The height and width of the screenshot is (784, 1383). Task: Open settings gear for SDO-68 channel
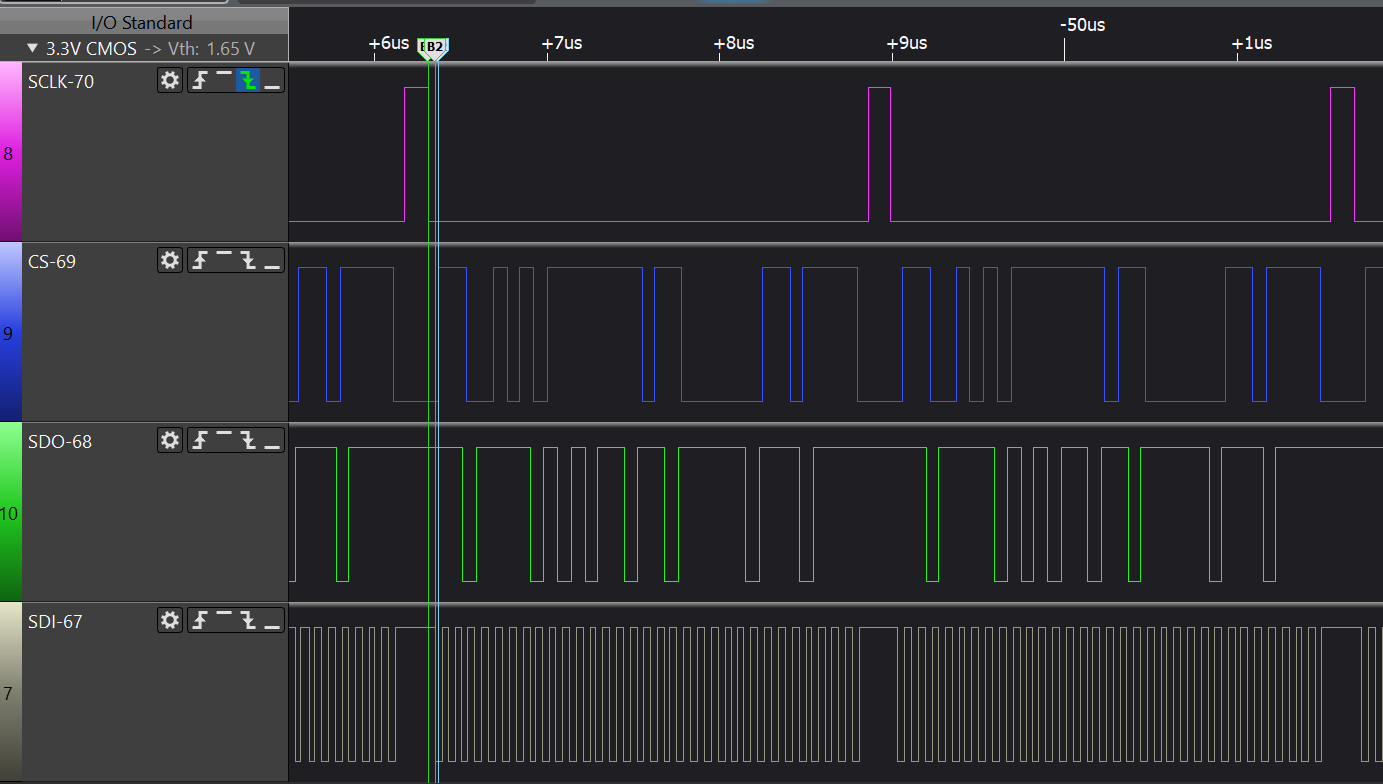[170, 441]
